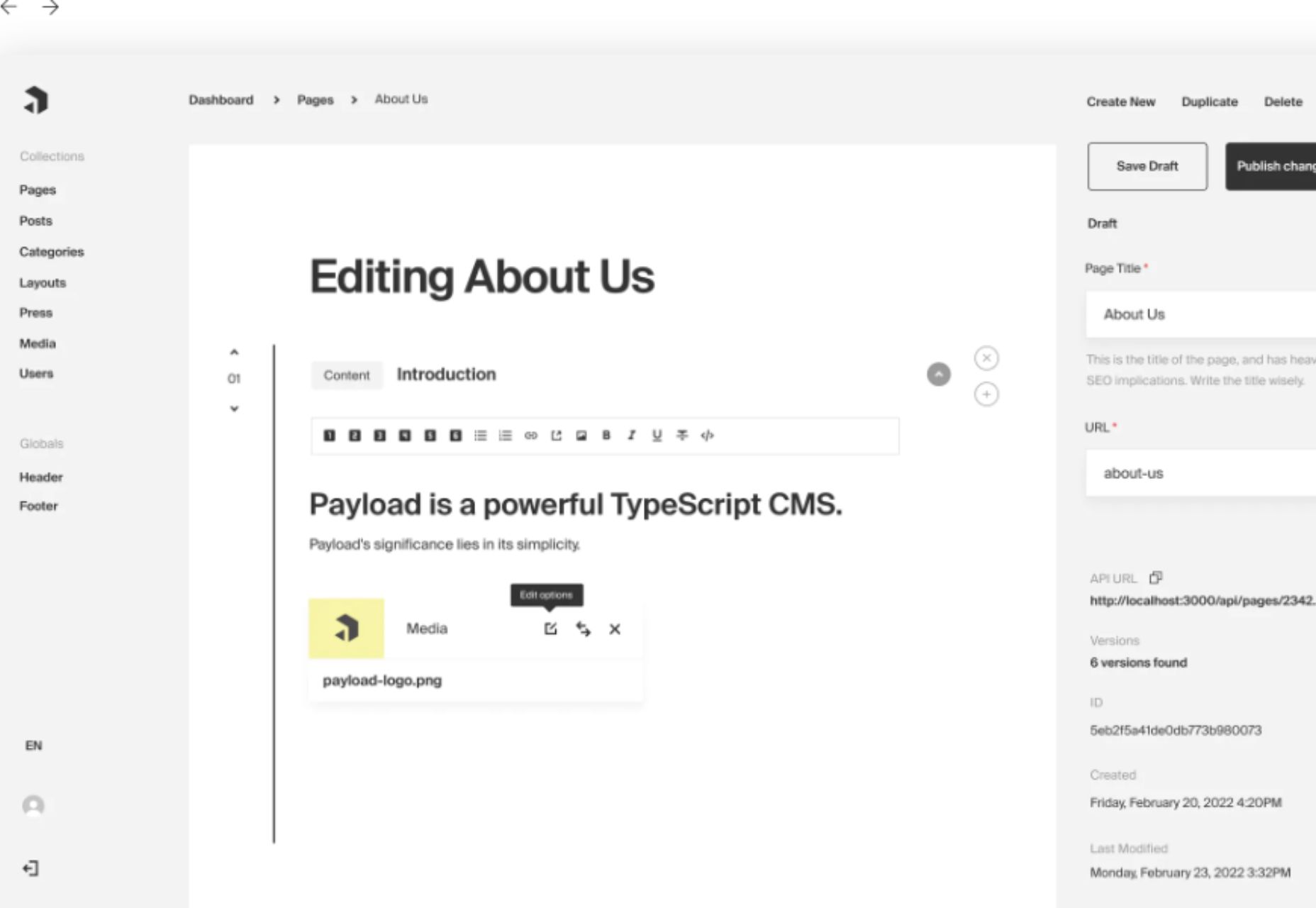Move block 01 down
Viewport: 1316px width, 908px height.
(234, 409)
